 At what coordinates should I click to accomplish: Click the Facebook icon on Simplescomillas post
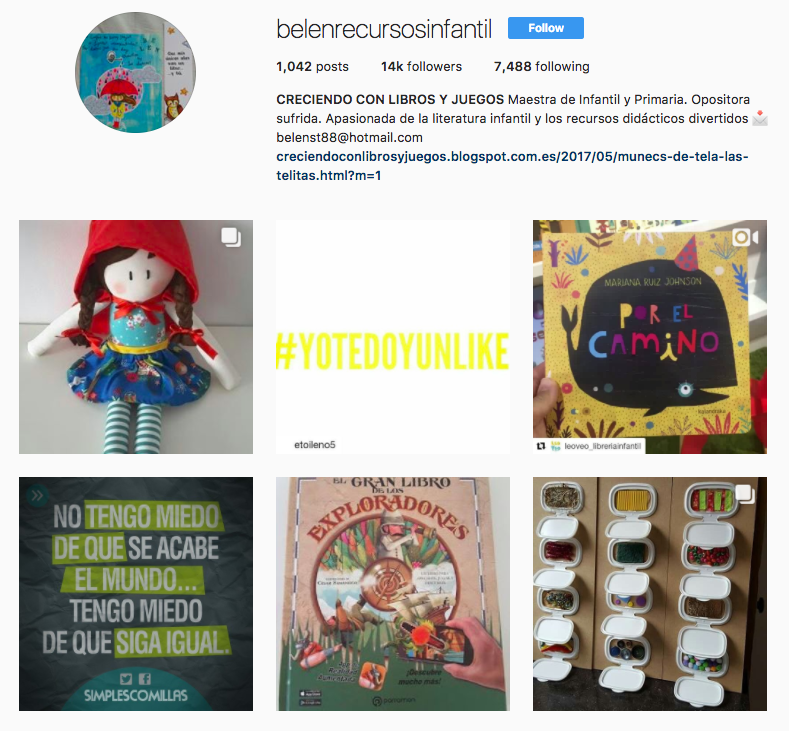(145, 679)
